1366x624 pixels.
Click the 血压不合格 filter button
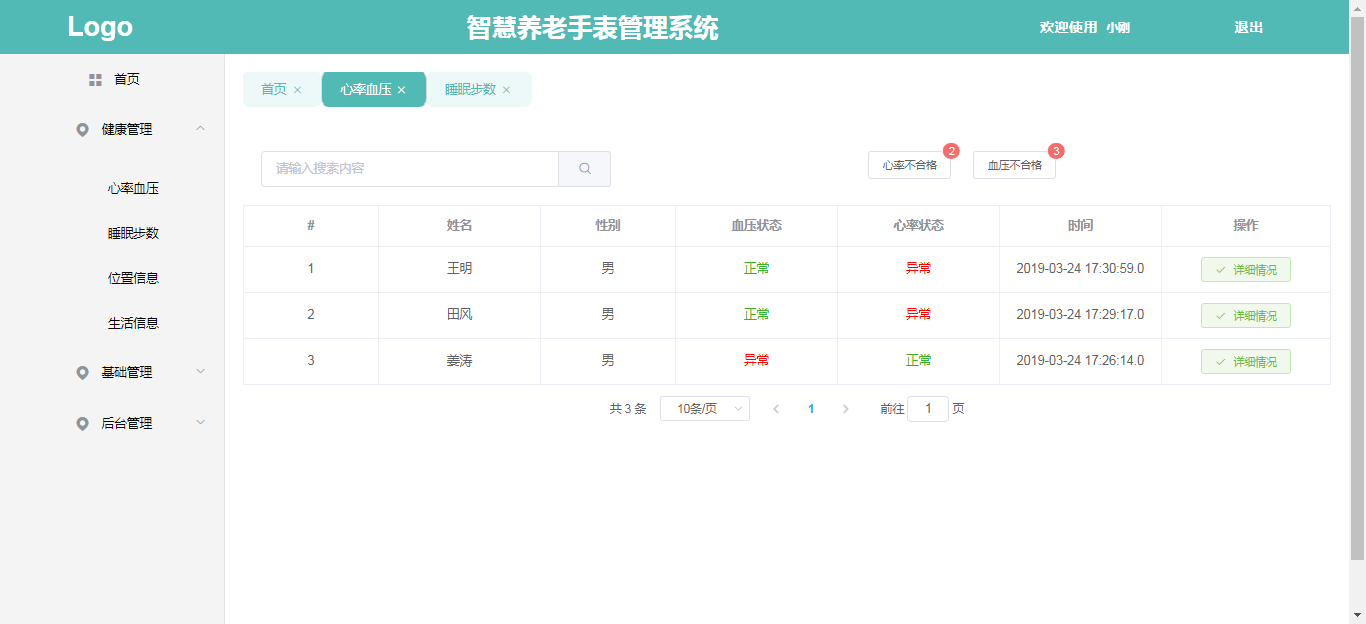point(1014,166)
